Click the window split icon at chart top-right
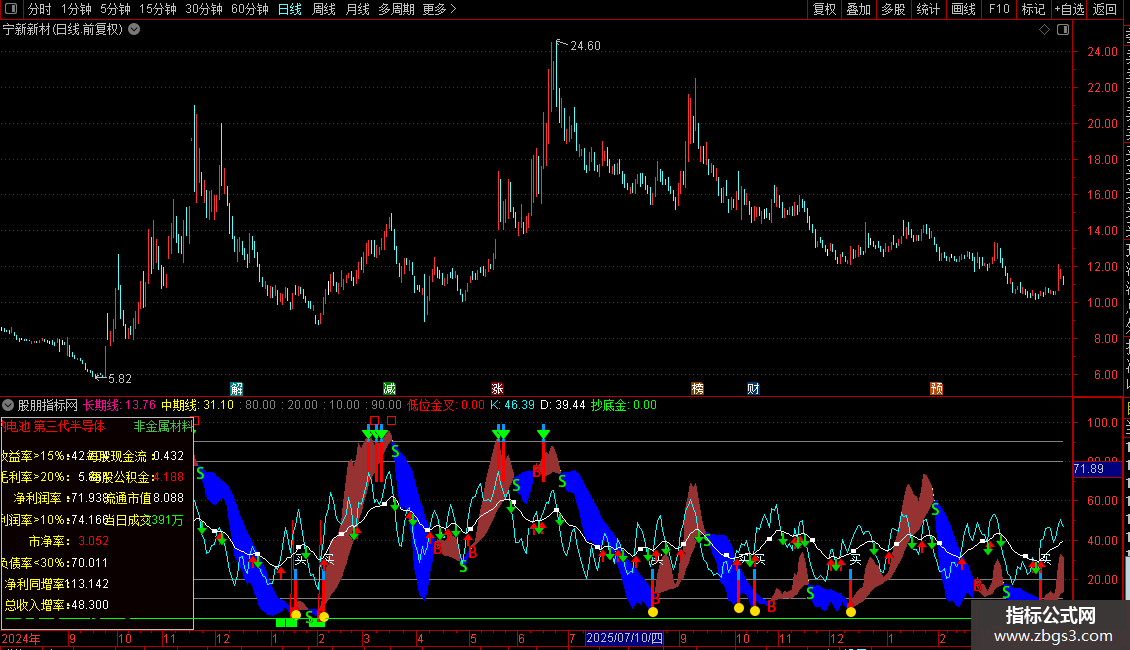The image size is (1130, 650). click(x=1063, y=30)
